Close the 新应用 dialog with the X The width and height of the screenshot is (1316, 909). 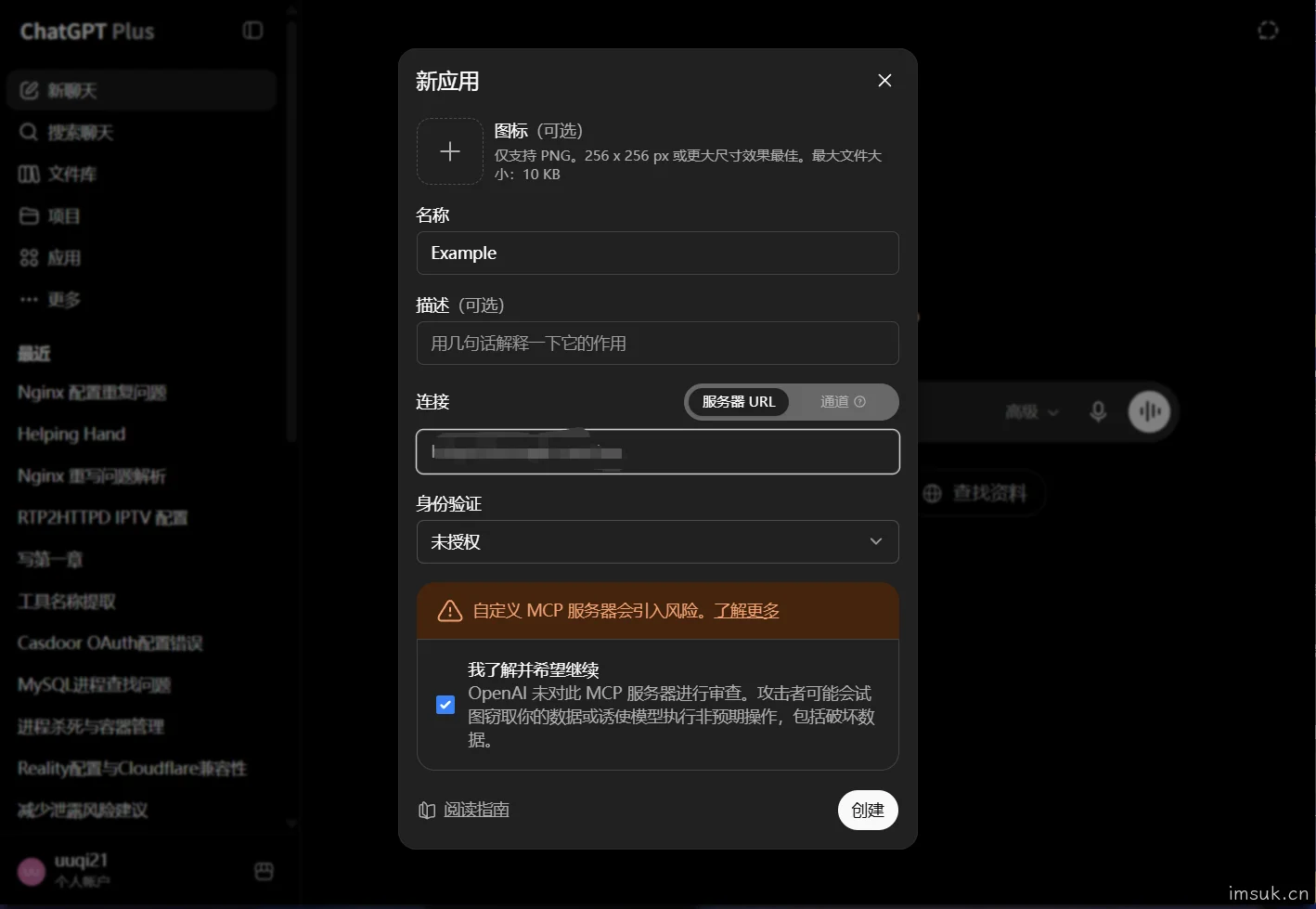tap(884, 81)
